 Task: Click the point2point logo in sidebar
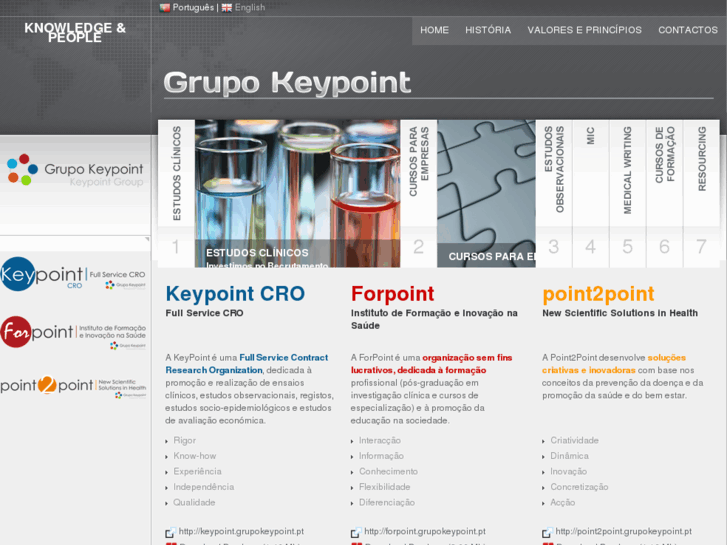tap(73, 386)
